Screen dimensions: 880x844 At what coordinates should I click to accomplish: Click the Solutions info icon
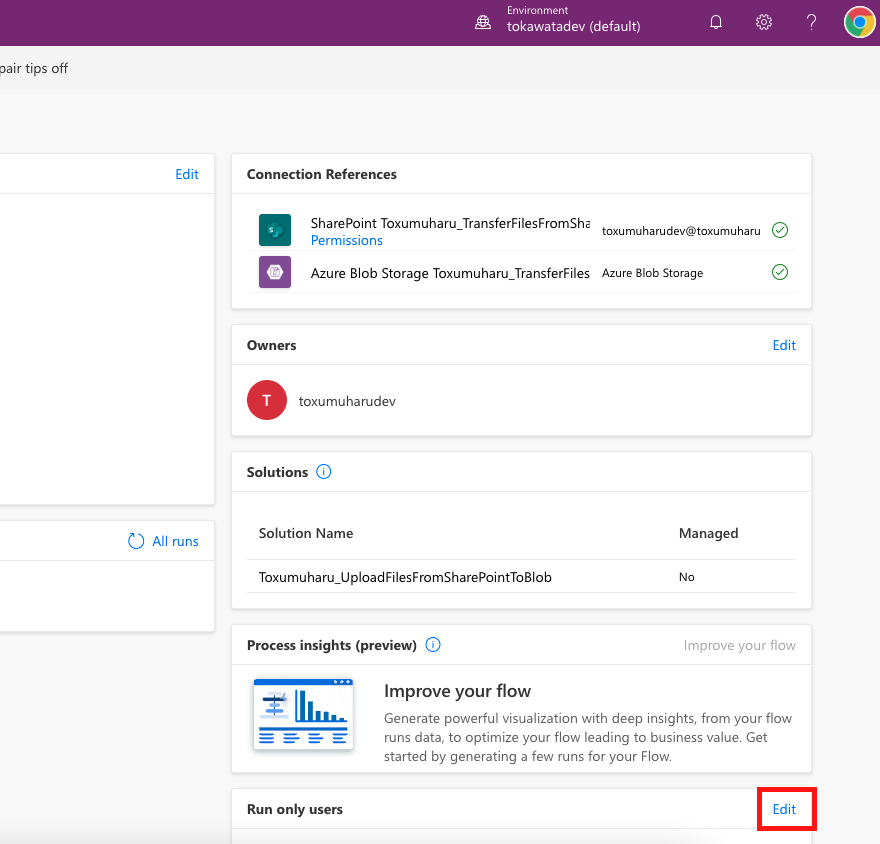322,471
